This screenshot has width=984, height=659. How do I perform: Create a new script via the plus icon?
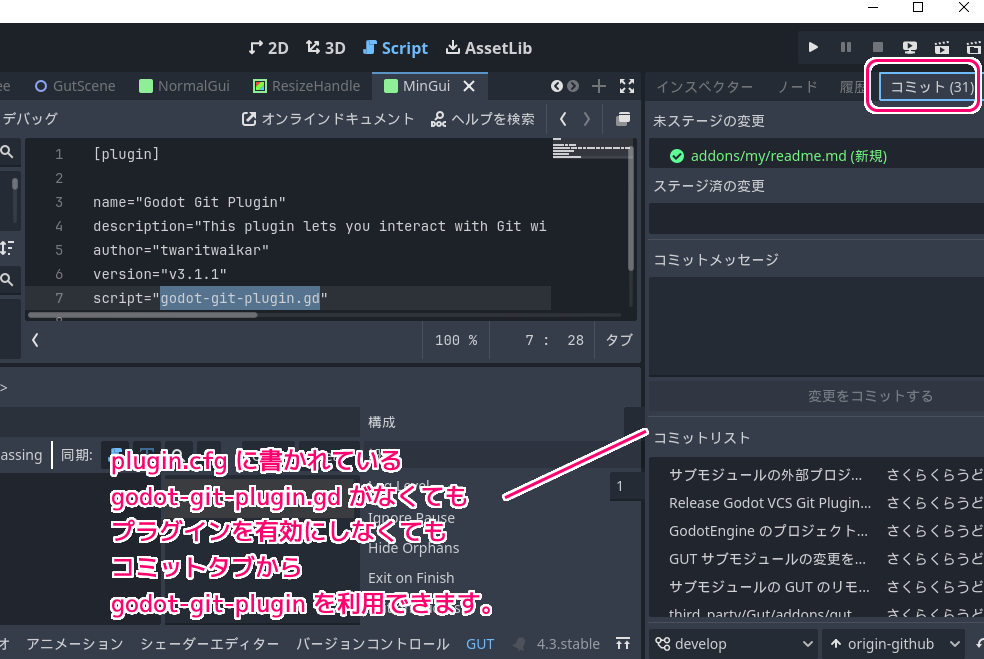coord(598,86)
